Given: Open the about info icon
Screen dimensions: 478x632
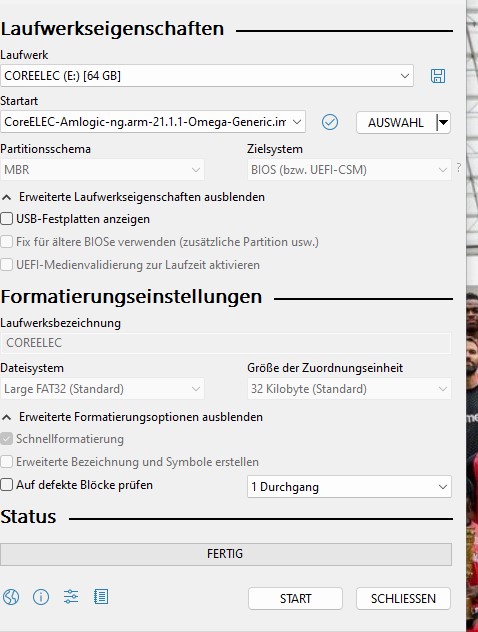Looking at the screenshot, I should pyautogui.click(x=41, y=597).
